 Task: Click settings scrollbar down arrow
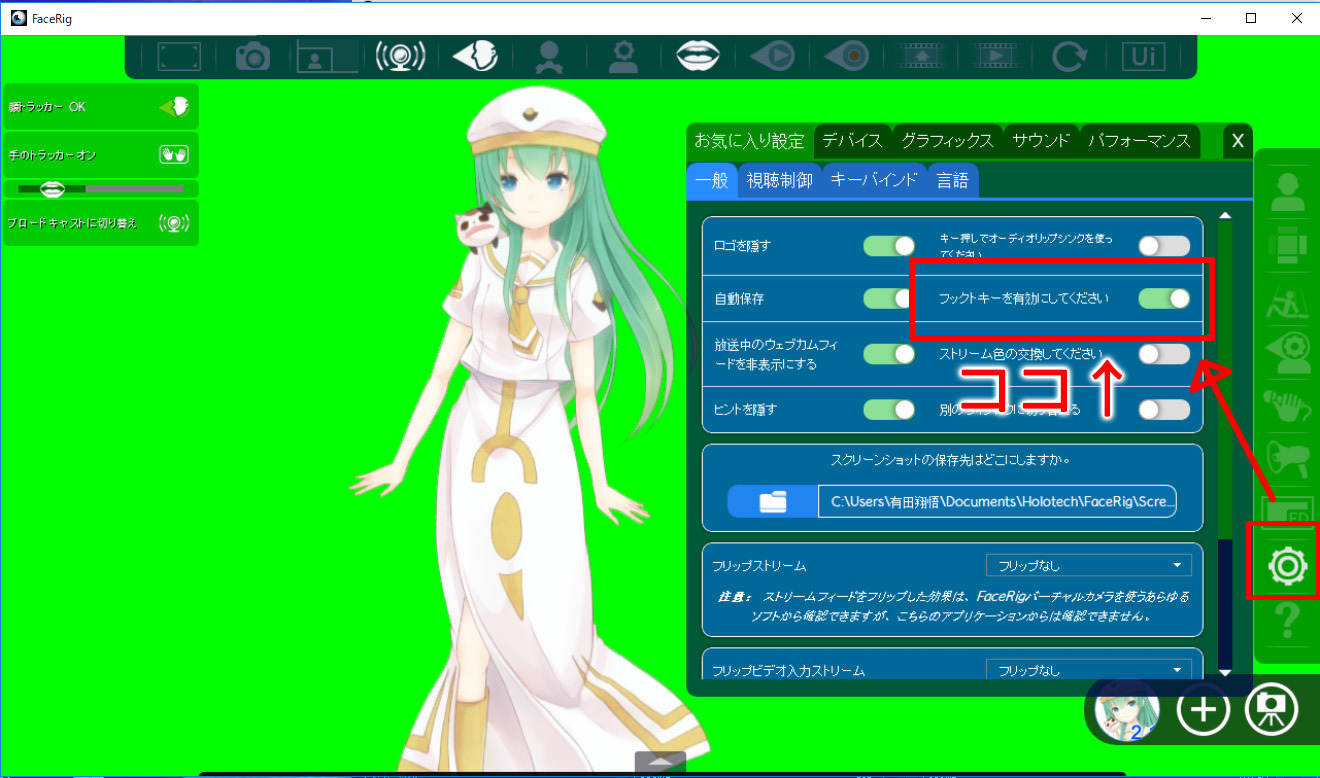tap(1225, 673)
